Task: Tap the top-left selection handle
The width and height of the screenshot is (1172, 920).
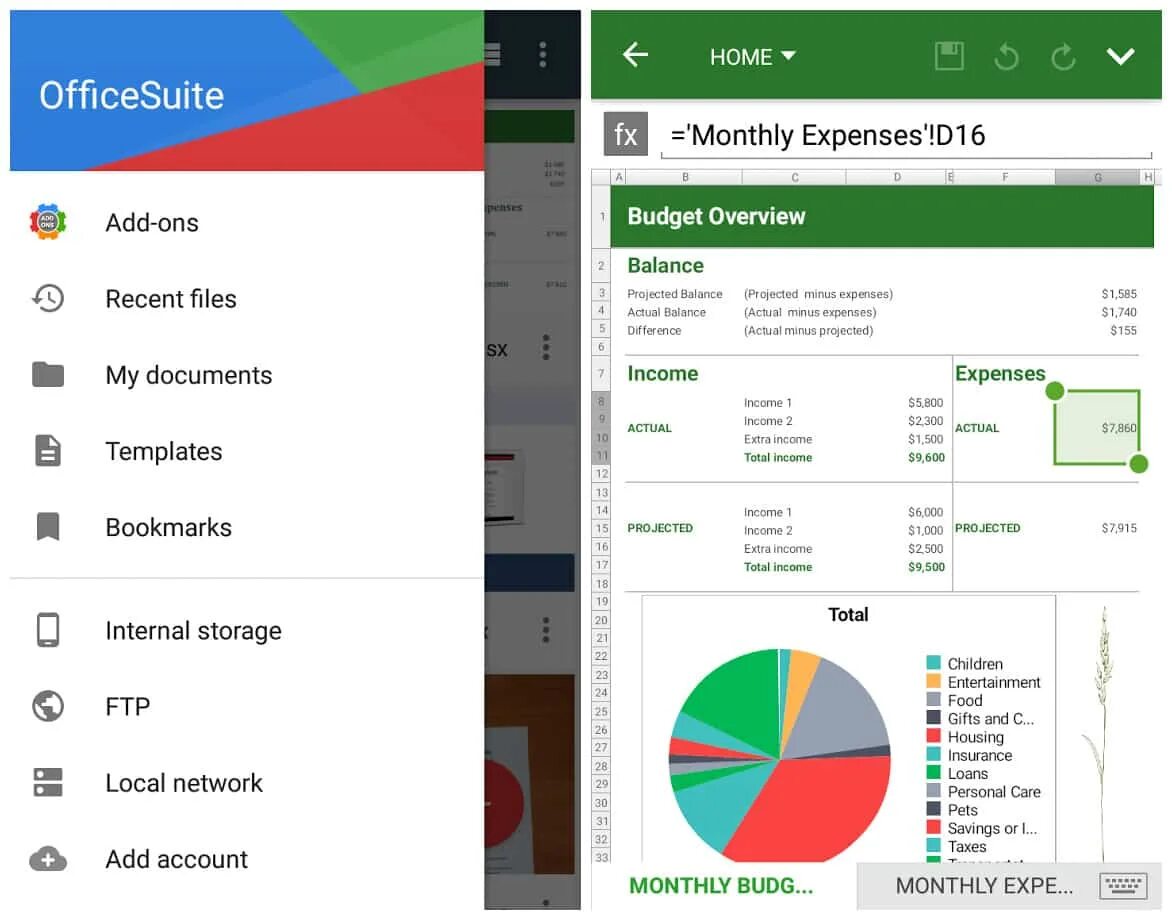Action: click(1055, 390)
